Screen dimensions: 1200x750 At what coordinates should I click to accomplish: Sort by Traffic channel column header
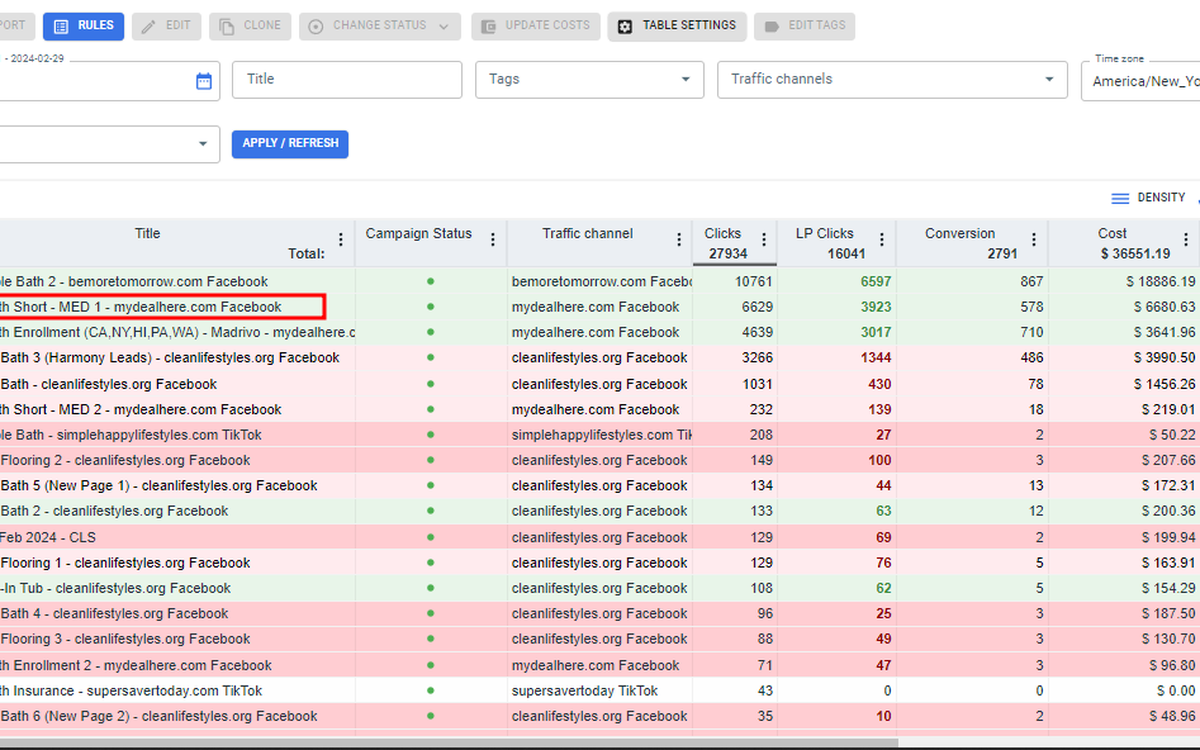(x=587, y=234)
